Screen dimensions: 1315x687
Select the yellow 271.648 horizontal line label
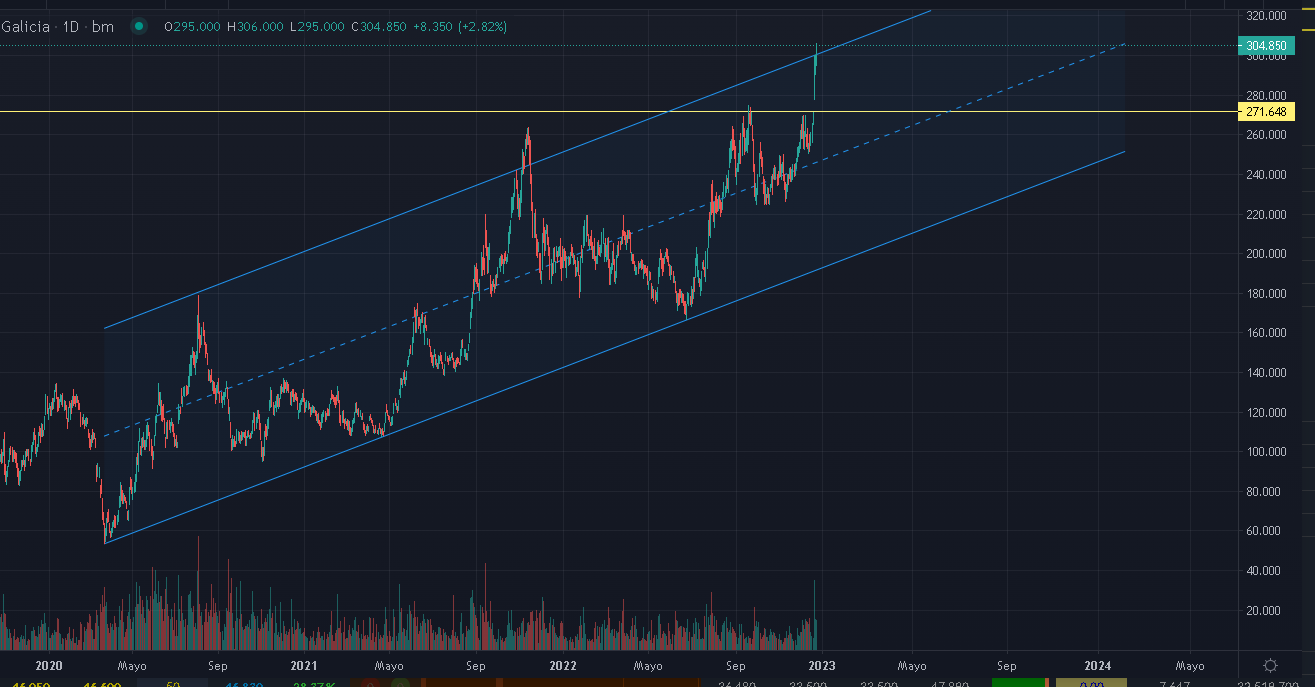(x=1265, y=111)
